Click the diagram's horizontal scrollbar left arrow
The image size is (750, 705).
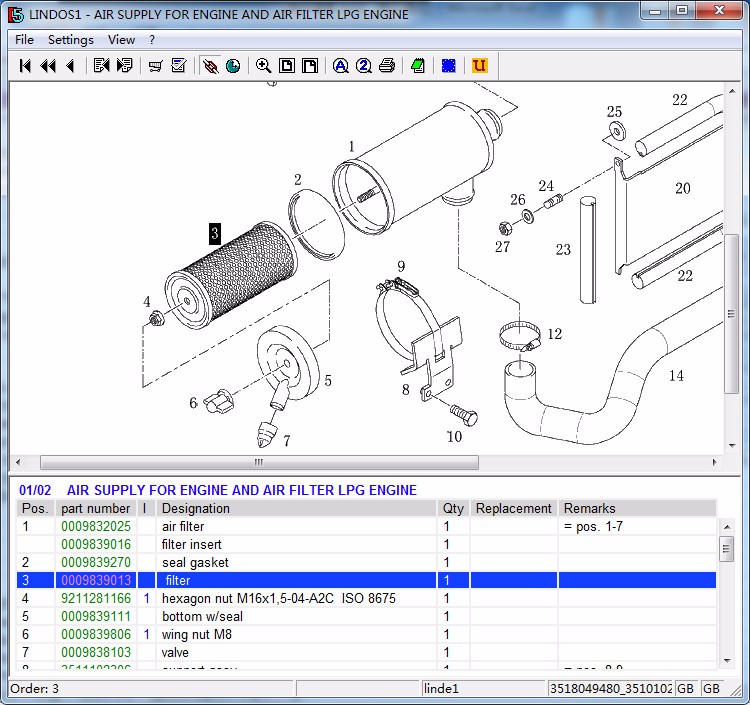pos(18,463)
